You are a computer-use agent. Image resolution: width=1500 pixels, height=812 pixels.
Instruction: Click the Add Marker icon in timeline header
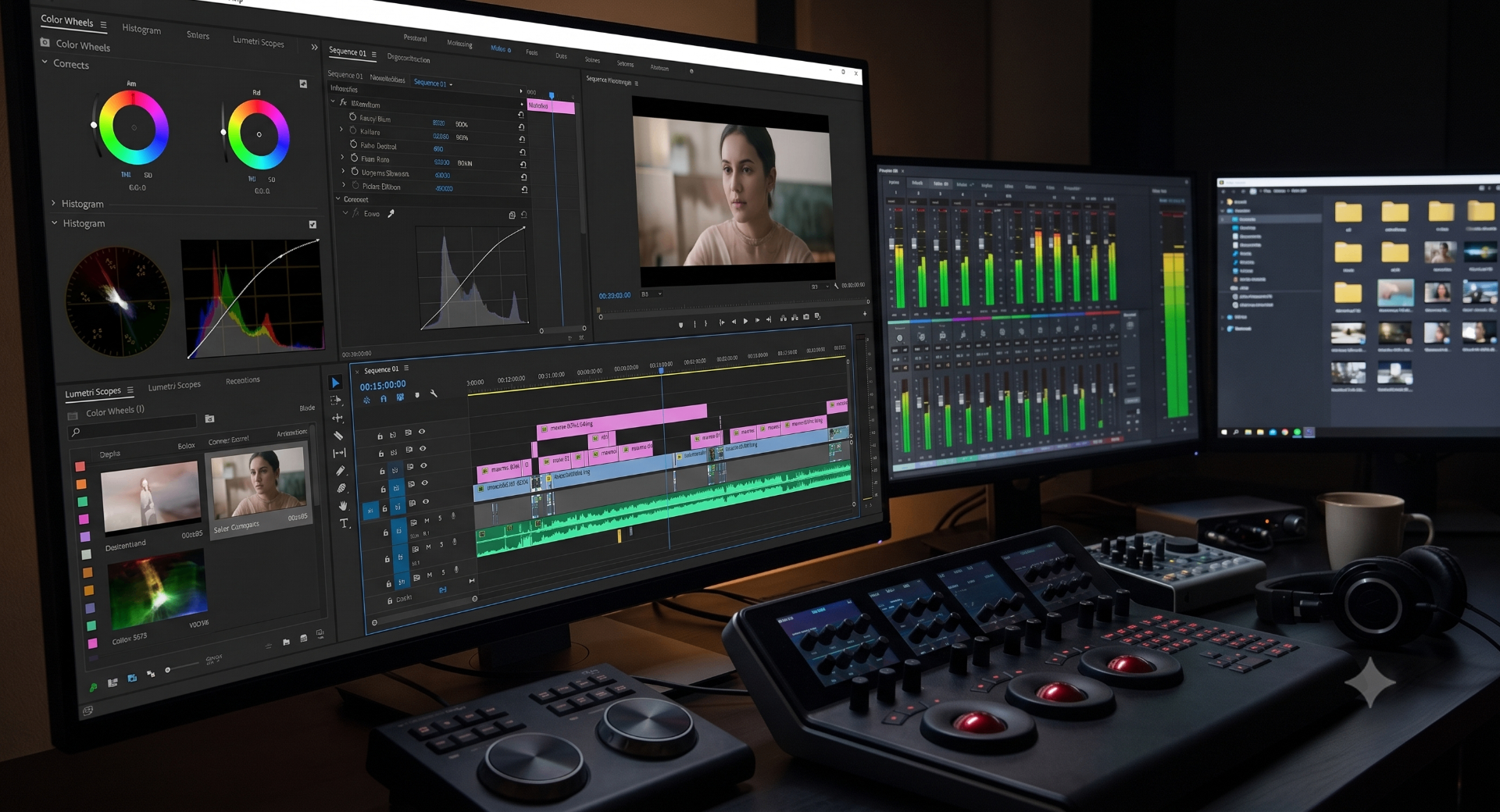click(417, 396)
